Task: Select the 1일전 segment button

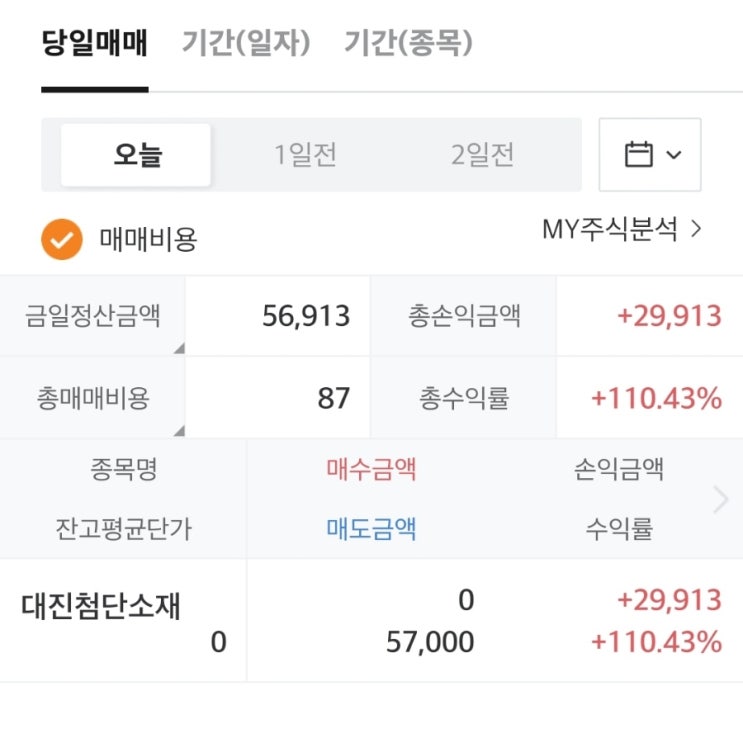Action: 306,155
